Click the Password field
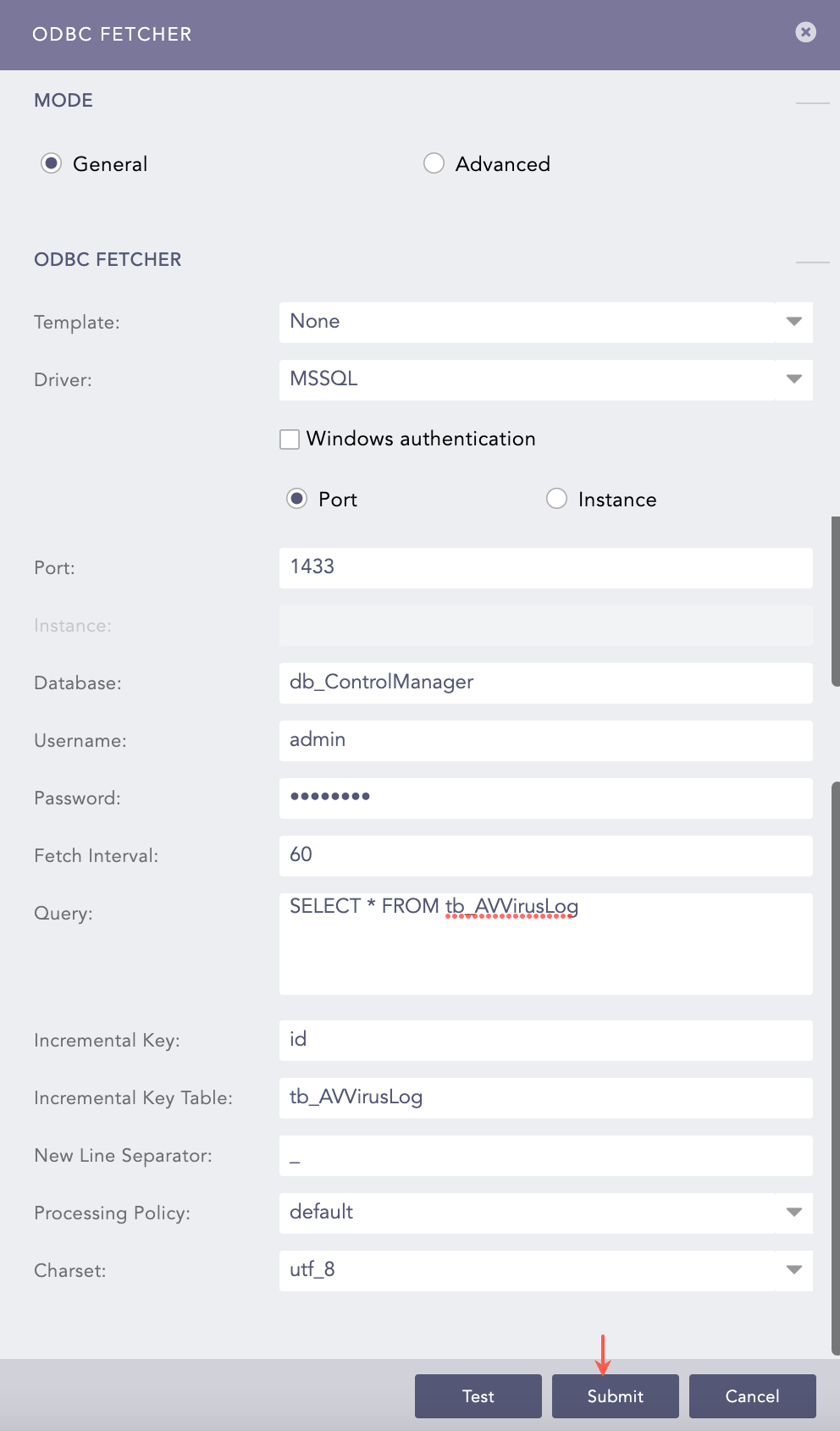The width and height of the screenshot is (840, 1431). tap(545, 798)
